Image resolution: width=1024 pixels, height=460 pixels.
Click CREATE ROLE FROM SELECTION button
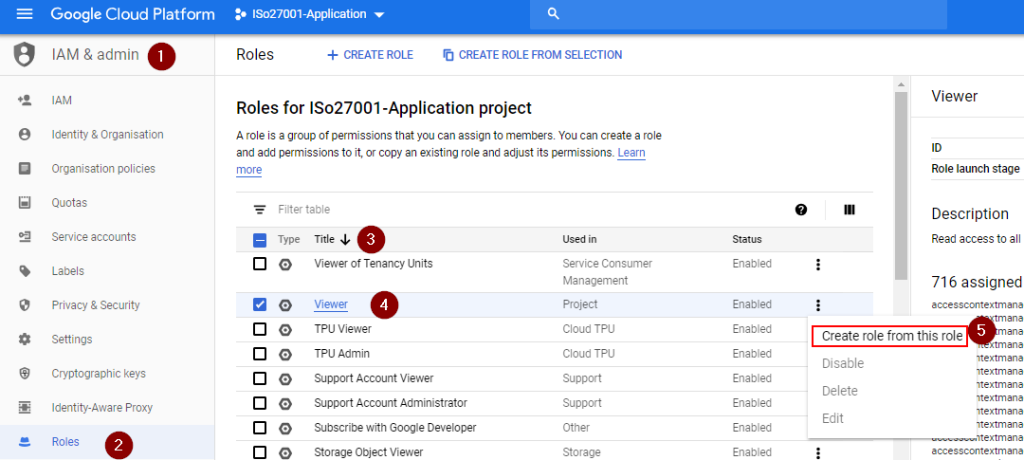click(532, 55)
